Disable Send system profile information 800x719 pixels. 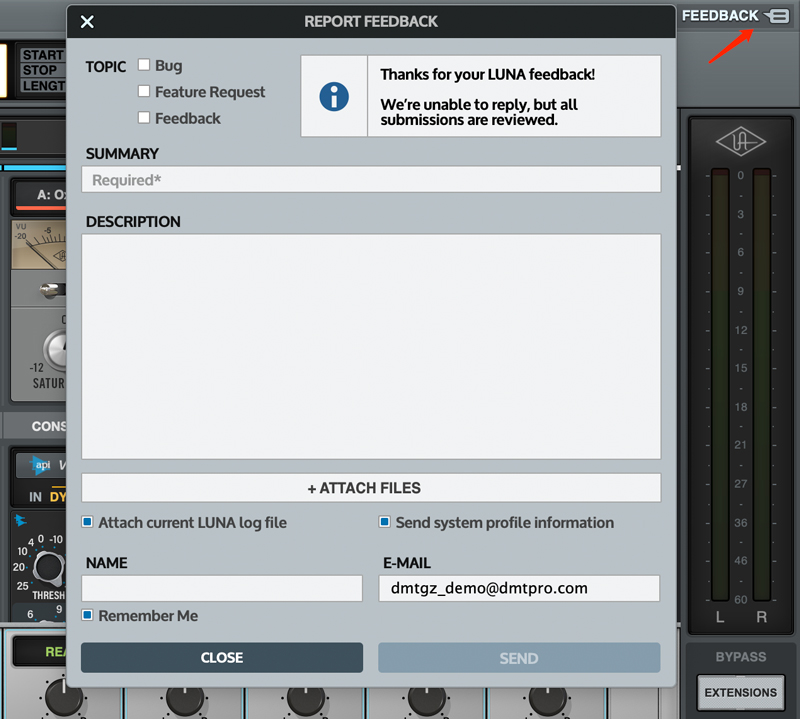click(x=384, y=522)
